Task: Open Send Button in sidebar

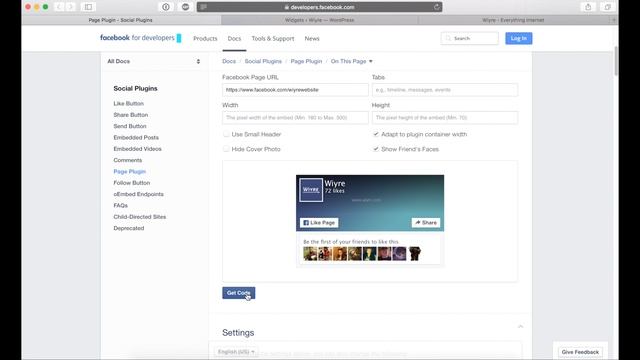Action: [130, 126]
